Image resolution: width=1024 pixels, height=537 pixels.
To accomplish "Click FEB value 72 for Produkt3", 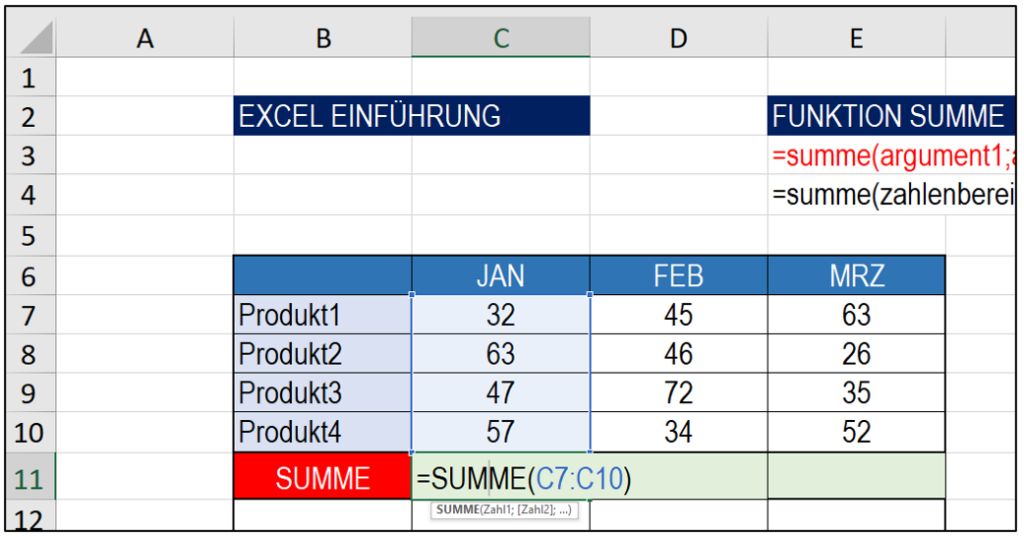I will tap(679, 393).
